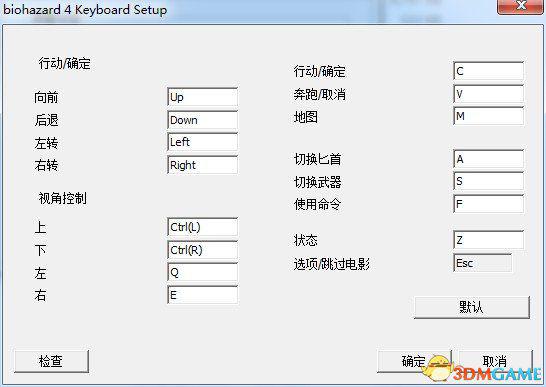Viewport: 546px width, 387px height.
Task: Click the 地图 label
Action: click(305, 117)
